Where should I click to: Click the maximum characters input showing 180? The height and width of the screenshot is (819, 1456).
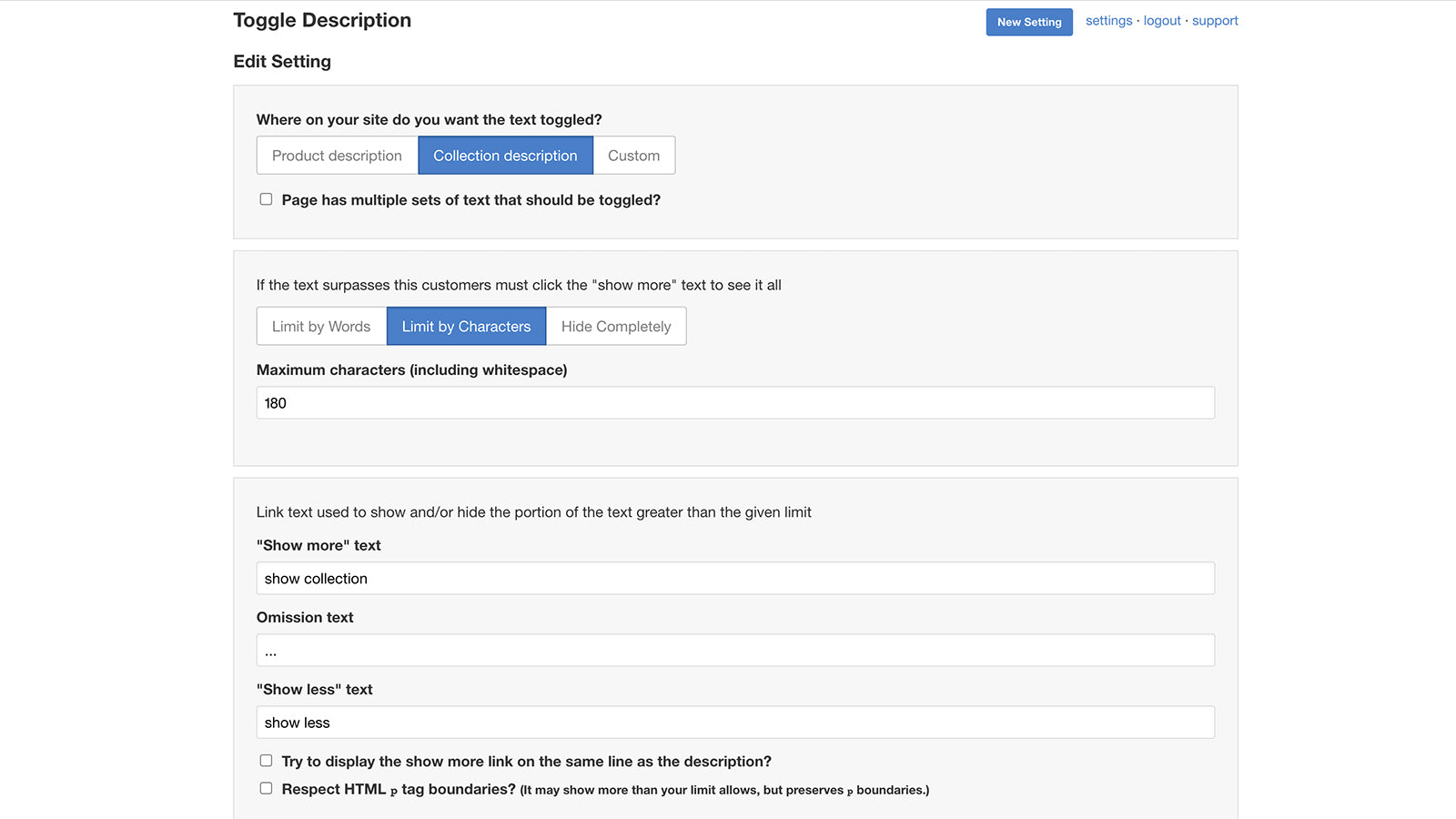pyautogui.click(x=735, y=402)
